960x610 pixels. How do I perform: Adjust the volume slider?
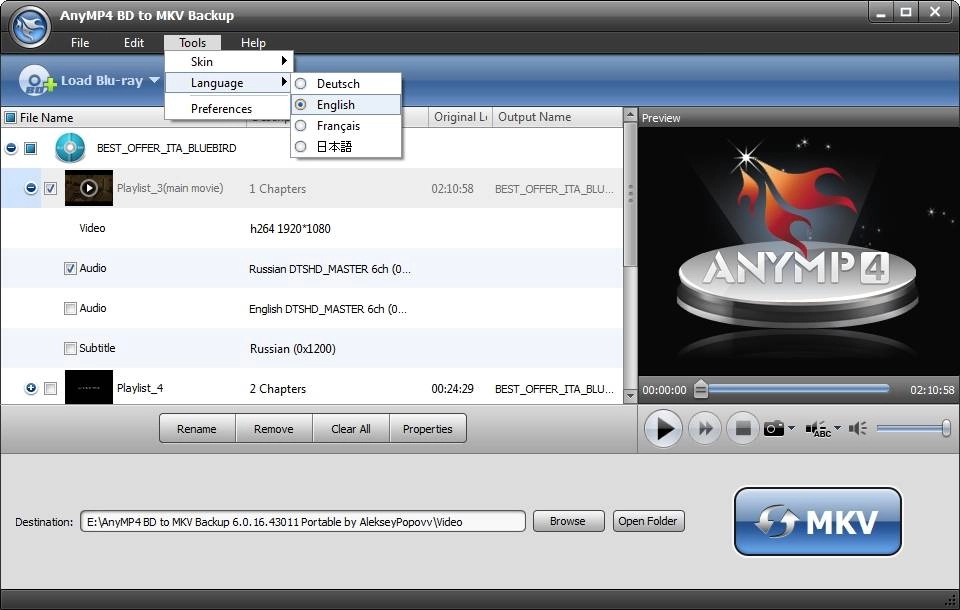click(913, 428)
